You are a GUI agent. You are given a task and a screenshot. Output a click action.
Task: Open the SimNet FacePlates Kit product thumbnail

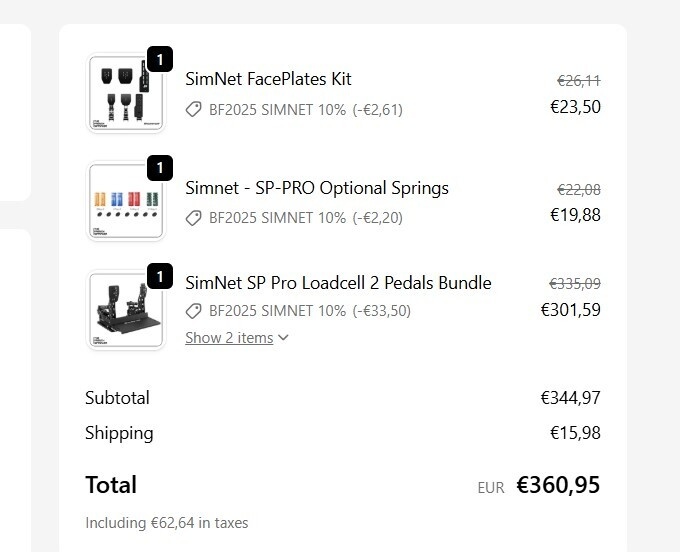(124, 93)
